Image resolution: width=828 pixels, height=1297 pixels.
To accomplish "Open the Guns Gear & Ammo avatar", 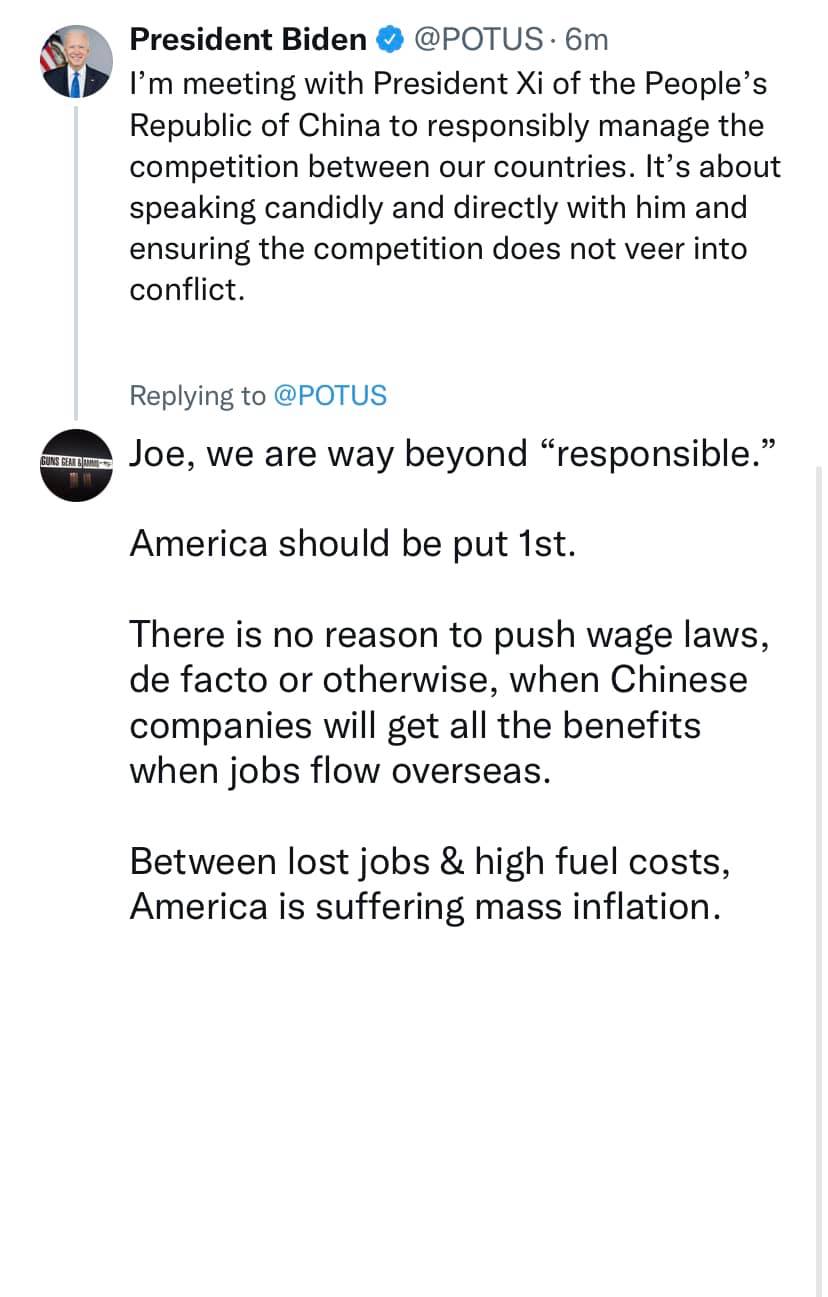I will pos(76,466).
